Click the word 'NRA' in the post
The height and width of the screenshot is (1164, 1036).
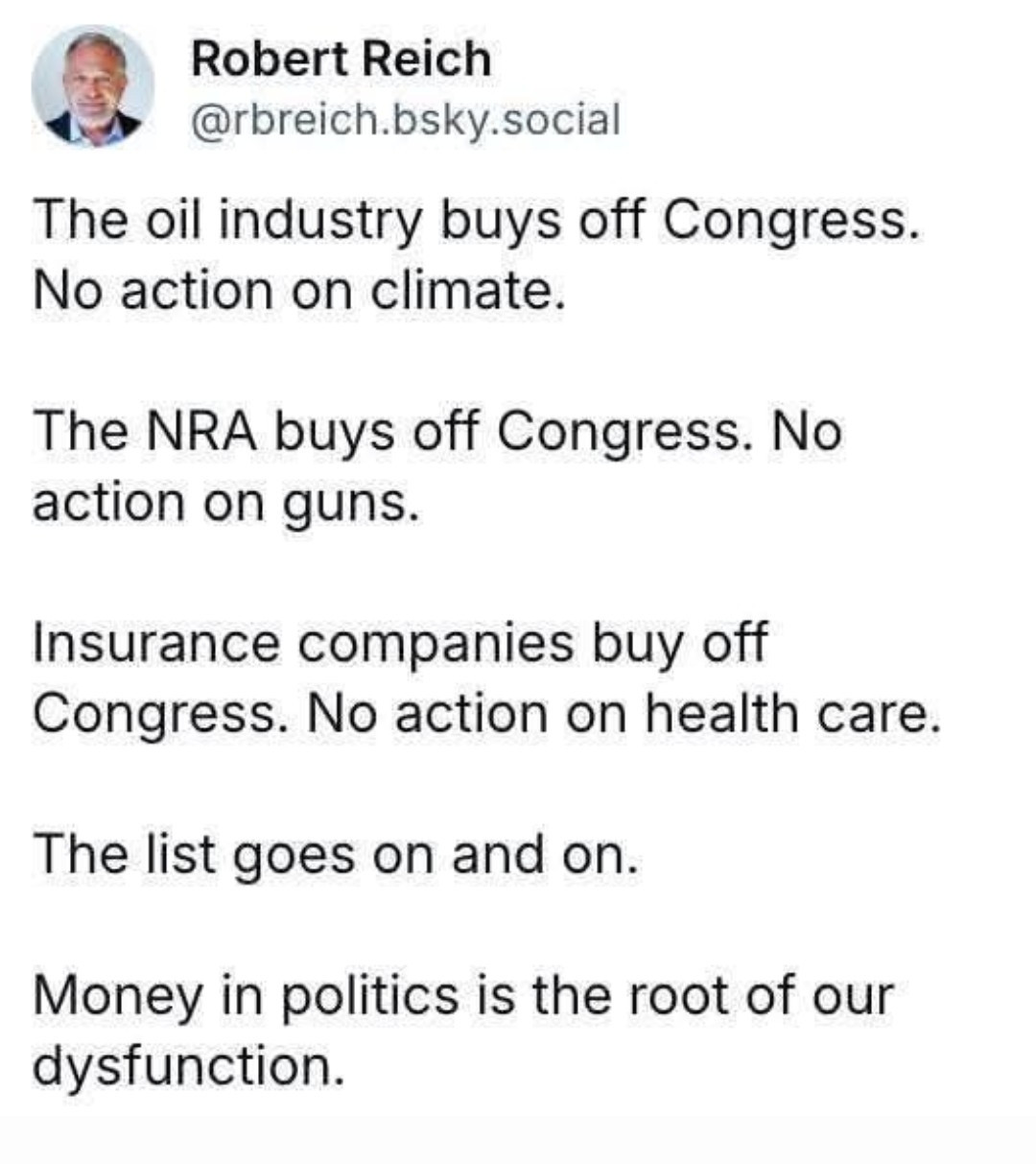pos(201,431)
